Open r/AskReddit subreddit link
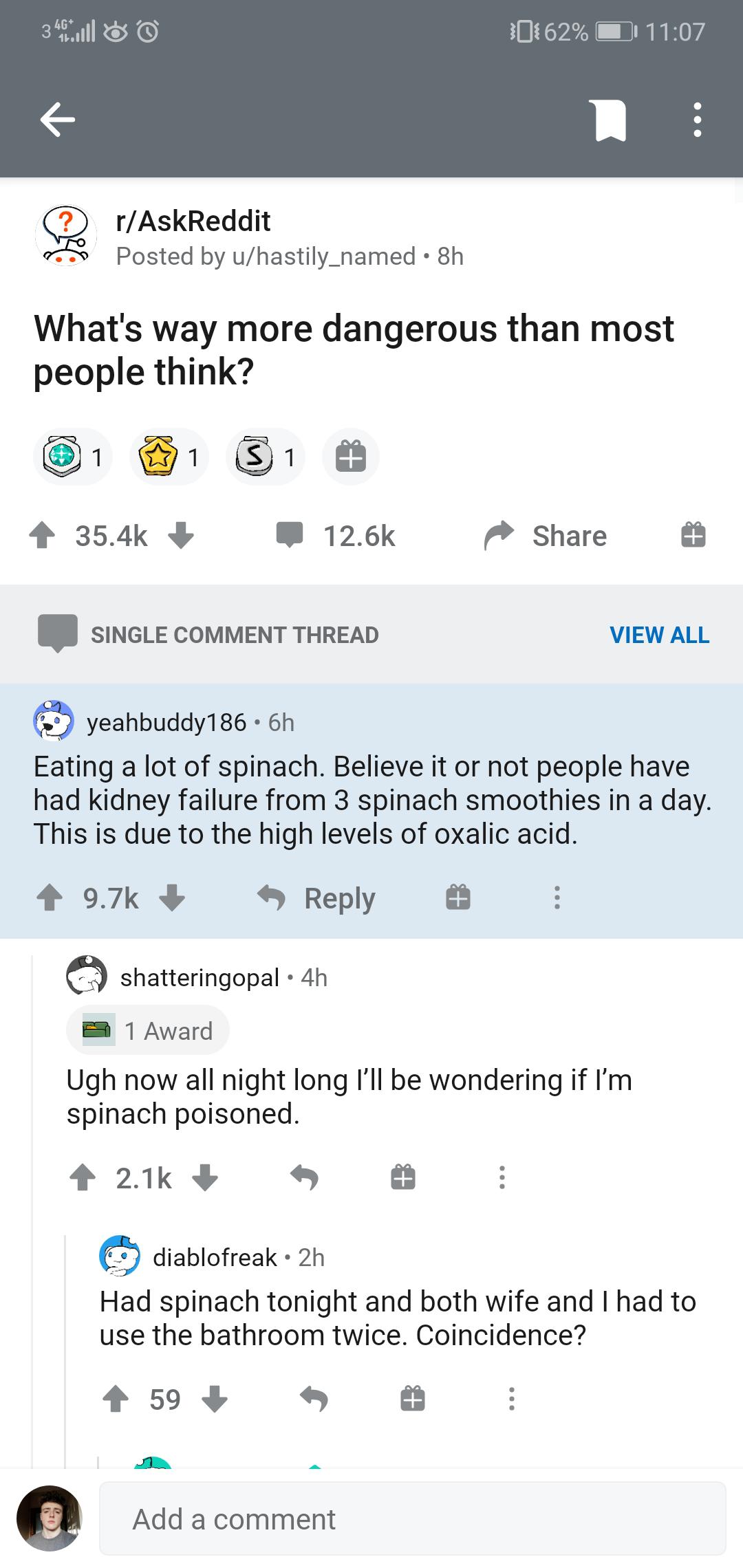The width and height of the screenshot is (743, 1568). [193, 221]
